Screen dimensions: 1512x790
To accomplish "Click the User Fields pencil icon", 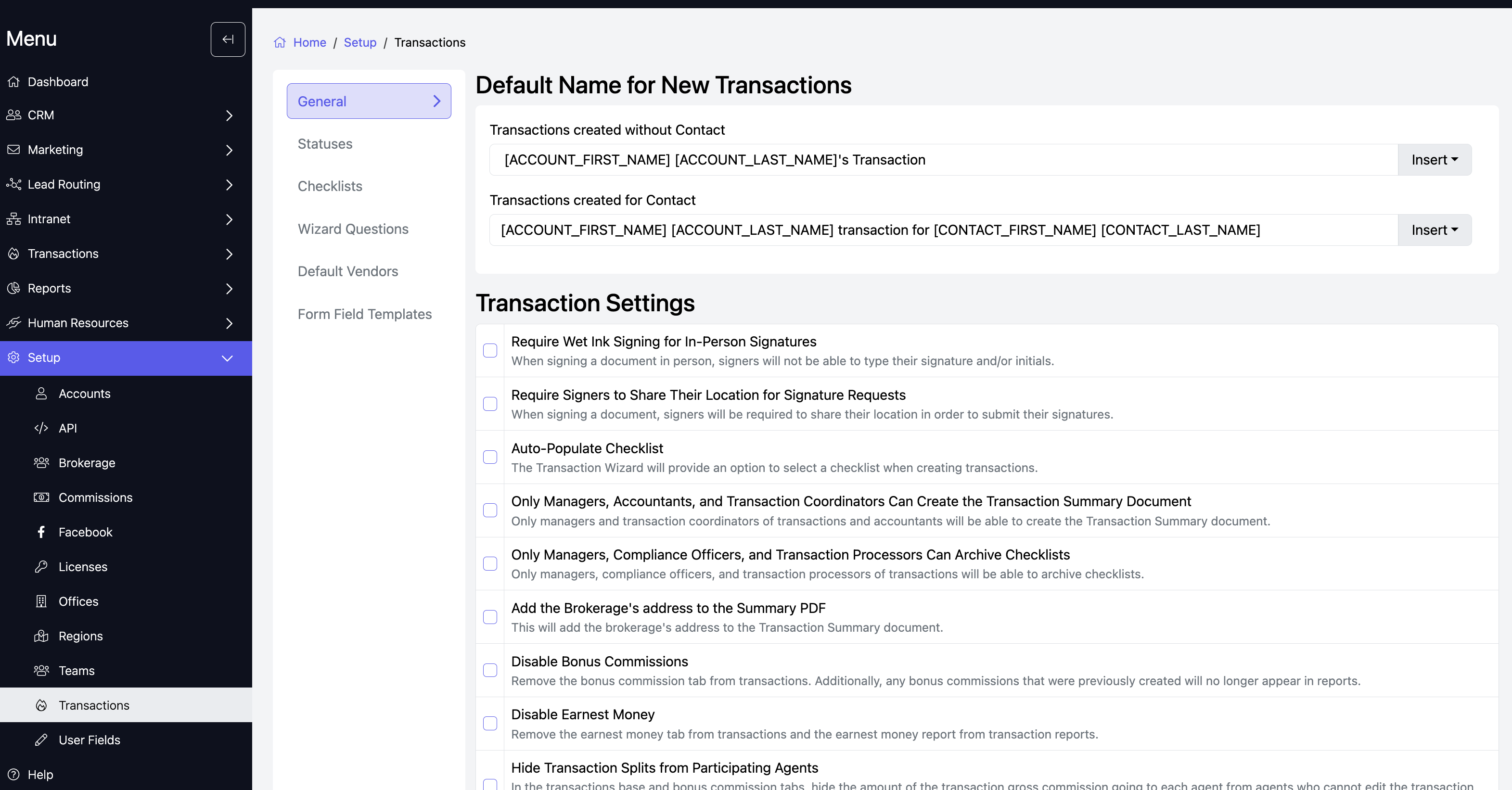I will point(41,739).
